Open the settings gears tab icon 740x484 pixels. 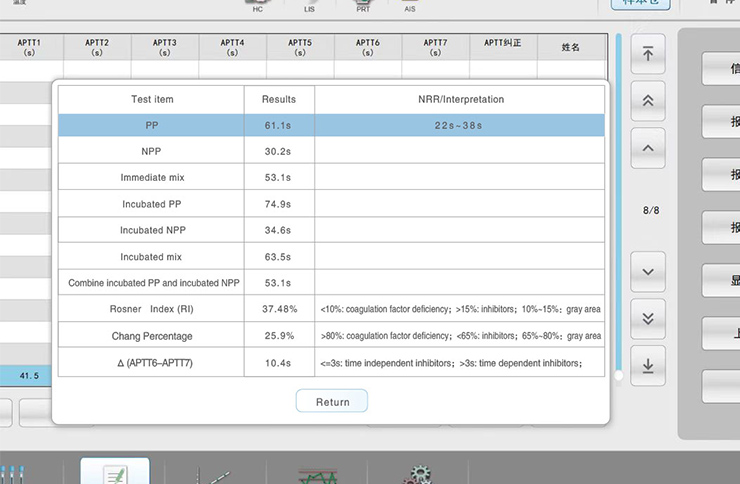click(418, 474)
